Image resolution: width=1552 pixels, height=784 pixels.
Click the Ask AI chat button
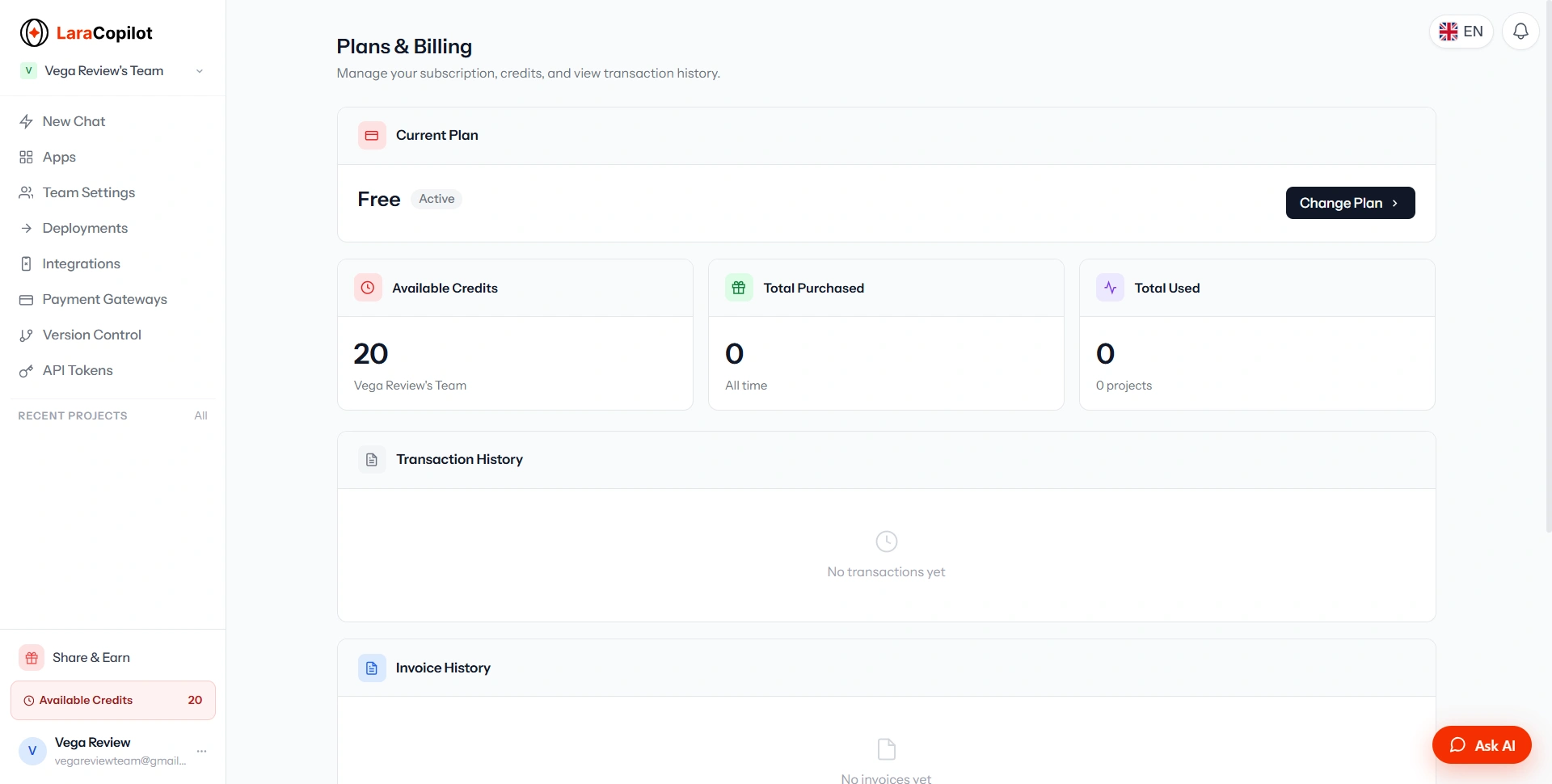(x=1482, y=745)
